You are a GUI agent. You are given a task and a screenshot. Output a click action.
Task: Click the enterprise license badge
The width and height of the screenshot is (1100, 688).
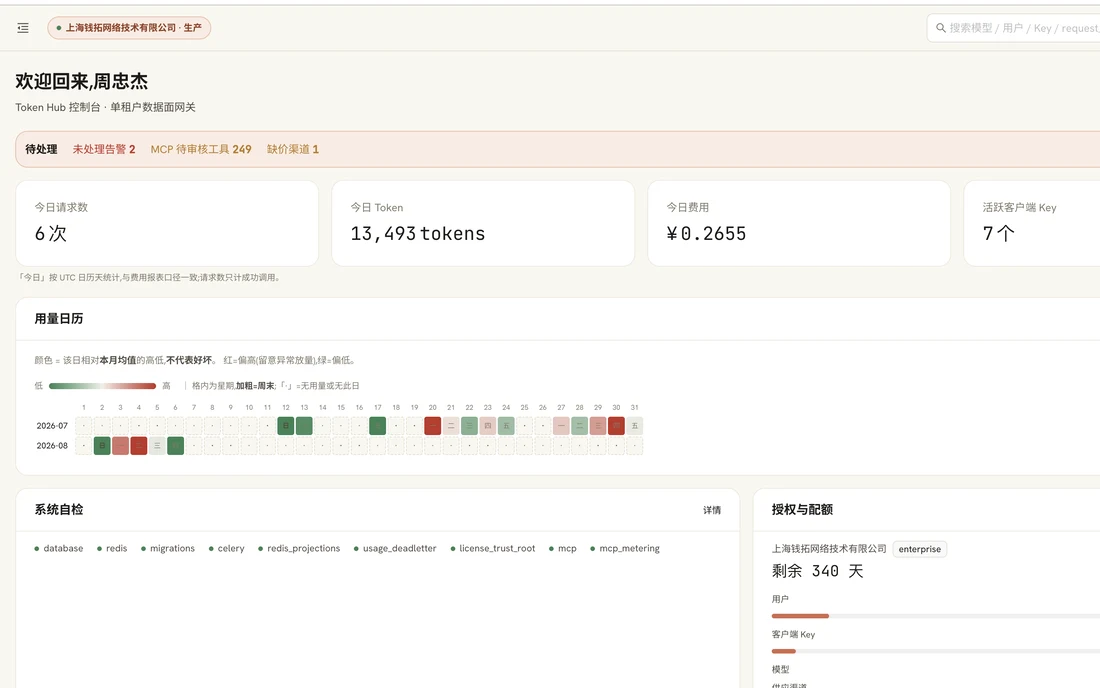[920, 549]
